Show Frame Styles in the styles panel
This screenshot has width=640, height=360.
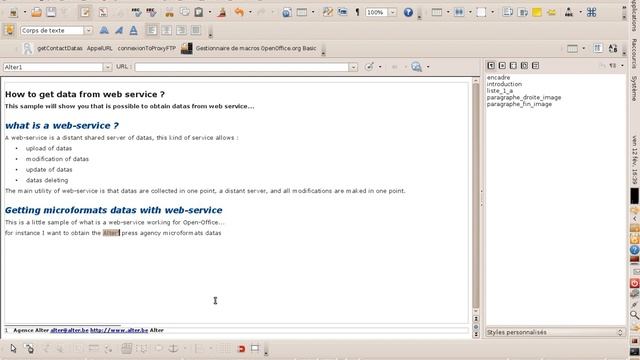tap(513, 65)
